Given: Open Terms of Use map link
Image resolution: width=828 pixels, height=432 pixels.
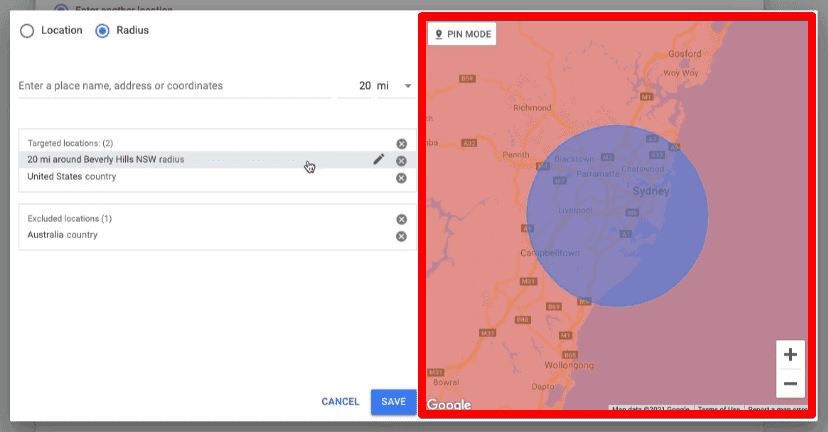Looking at the screenshot, I should pyautogui.click(x=719, y=408).
